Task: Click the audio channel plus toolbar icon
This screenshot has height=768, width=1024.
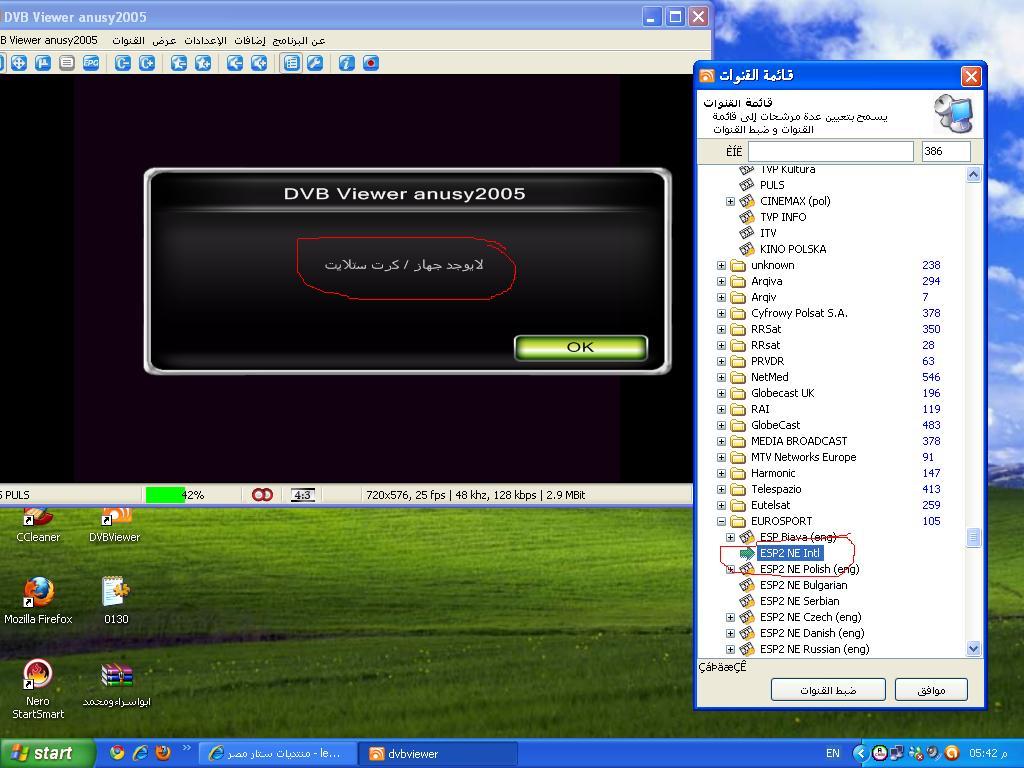Action: [x=259, y=63]
